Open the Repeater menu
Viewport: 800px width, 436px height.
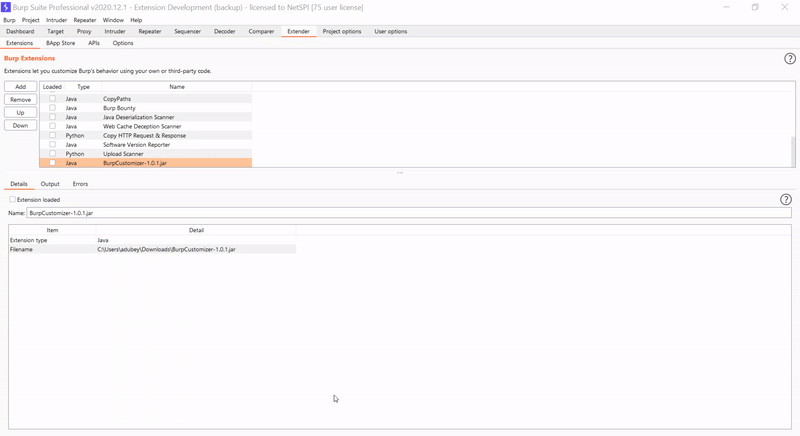[x=85, y=20]
